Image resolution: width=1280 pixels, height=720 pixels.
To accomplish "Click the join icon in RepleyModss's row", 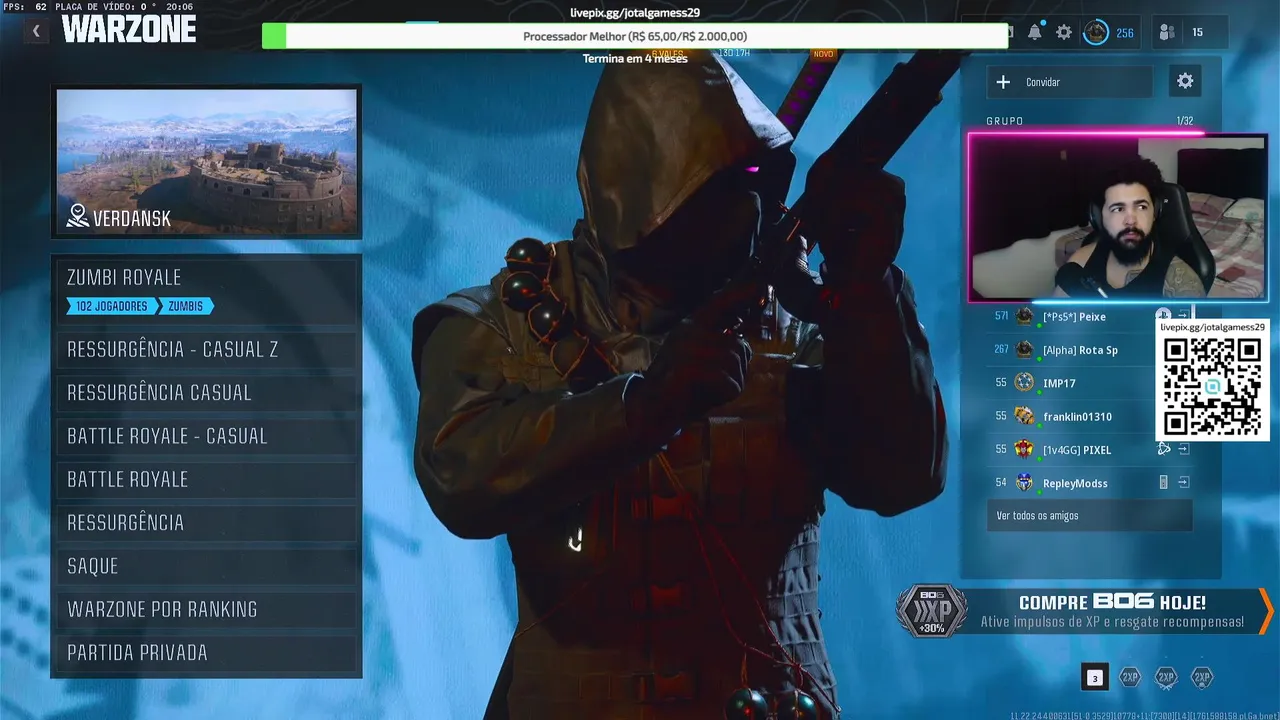I will point(1183,482).
